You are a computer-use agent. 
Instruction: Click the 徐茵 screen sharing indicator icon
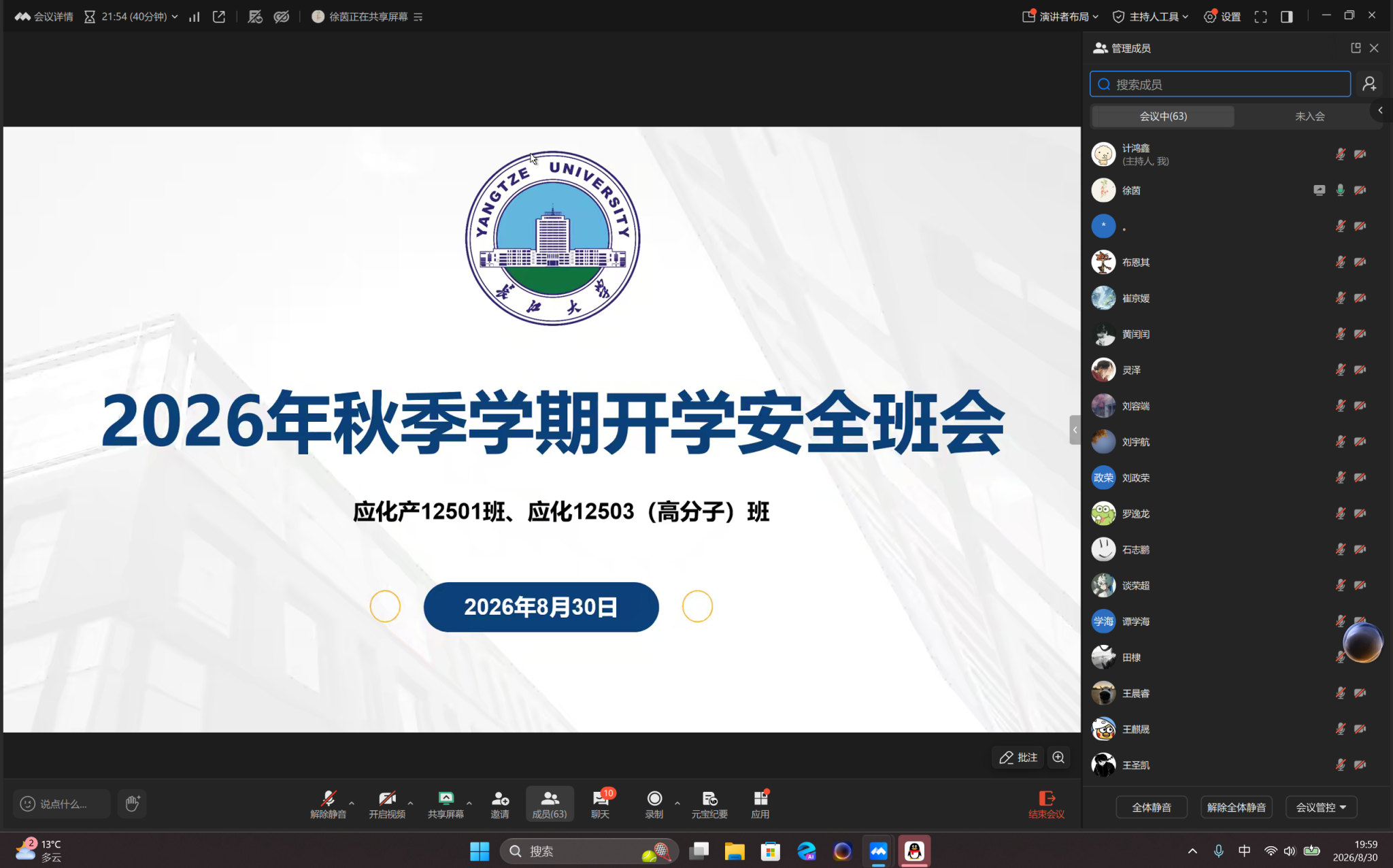1319,190
